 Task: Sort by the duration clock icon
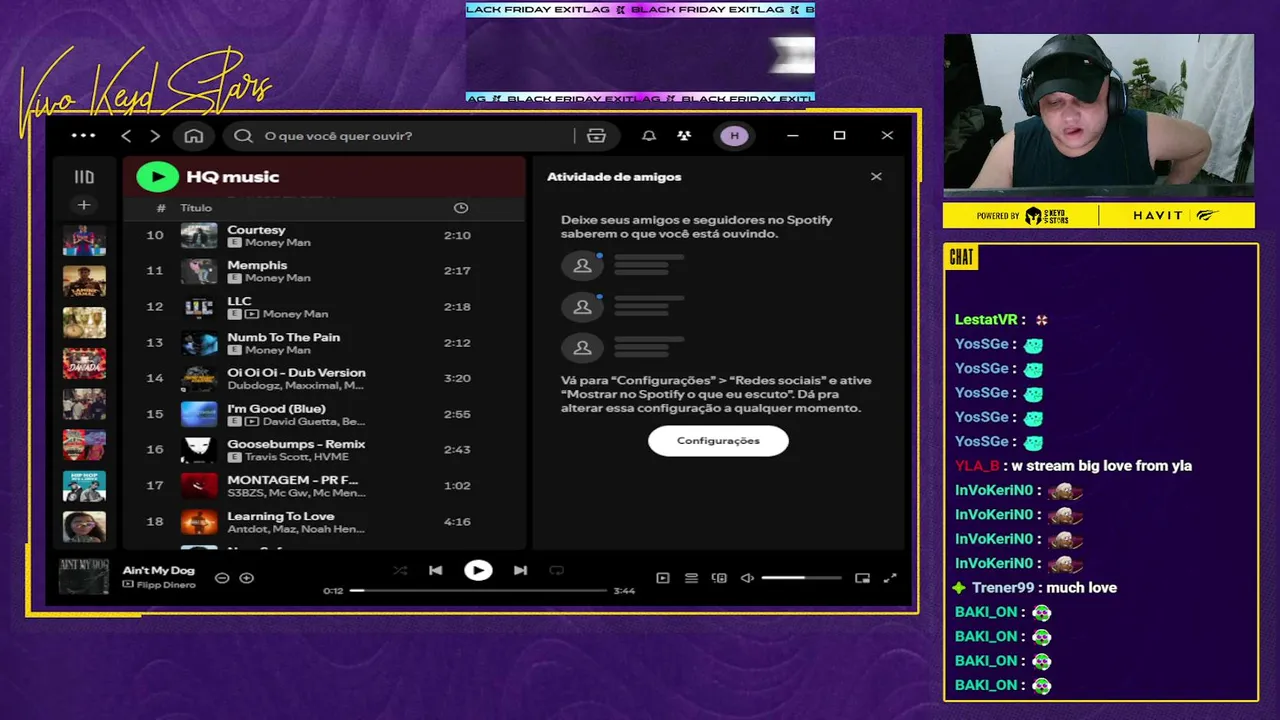click(461, 208)
